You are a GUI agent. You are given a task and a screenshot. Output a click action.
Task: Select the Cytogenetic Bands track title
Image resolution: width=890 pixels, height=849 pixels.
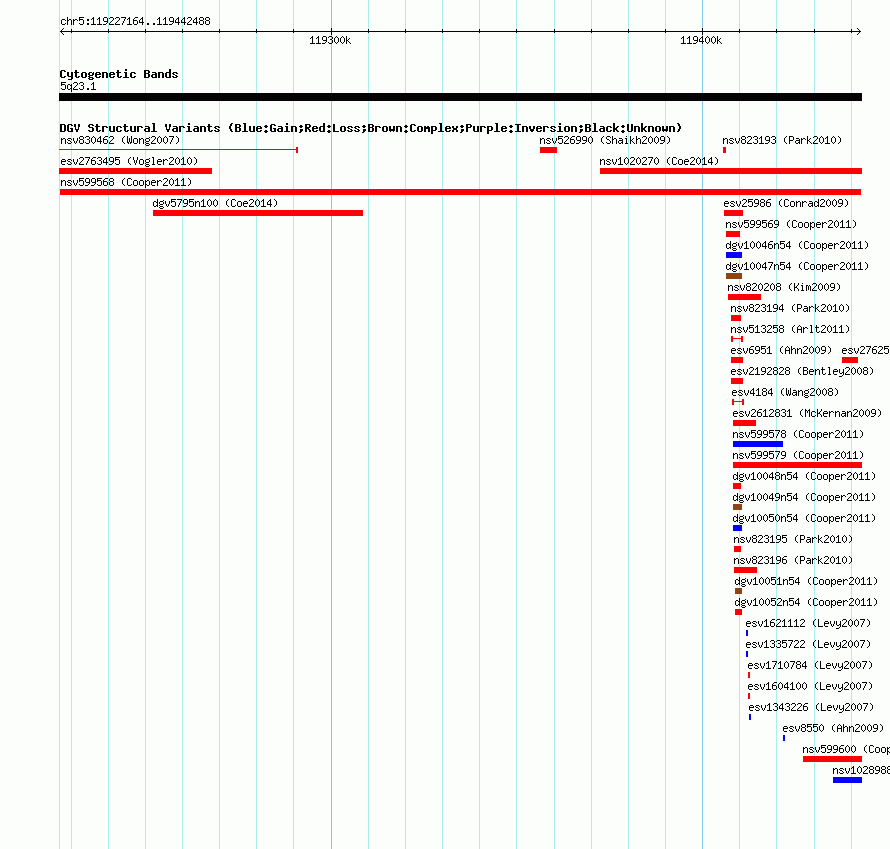click(119, 74)
